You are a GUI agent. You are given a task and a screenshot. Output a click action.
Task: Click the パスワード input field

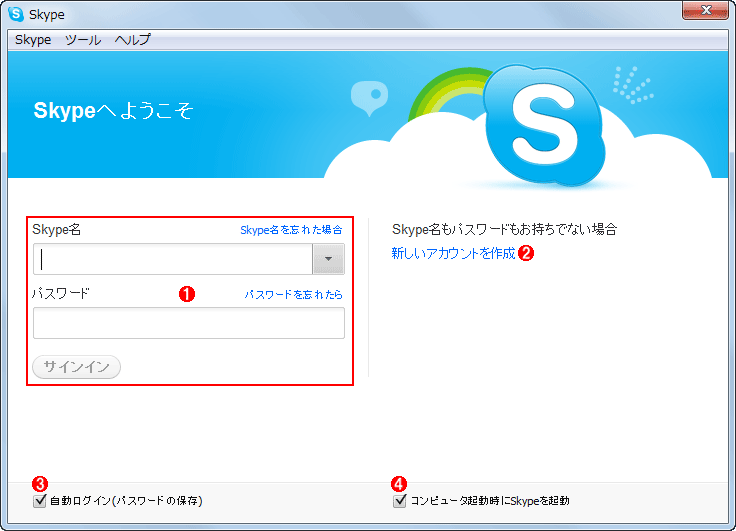coord(189,323)
